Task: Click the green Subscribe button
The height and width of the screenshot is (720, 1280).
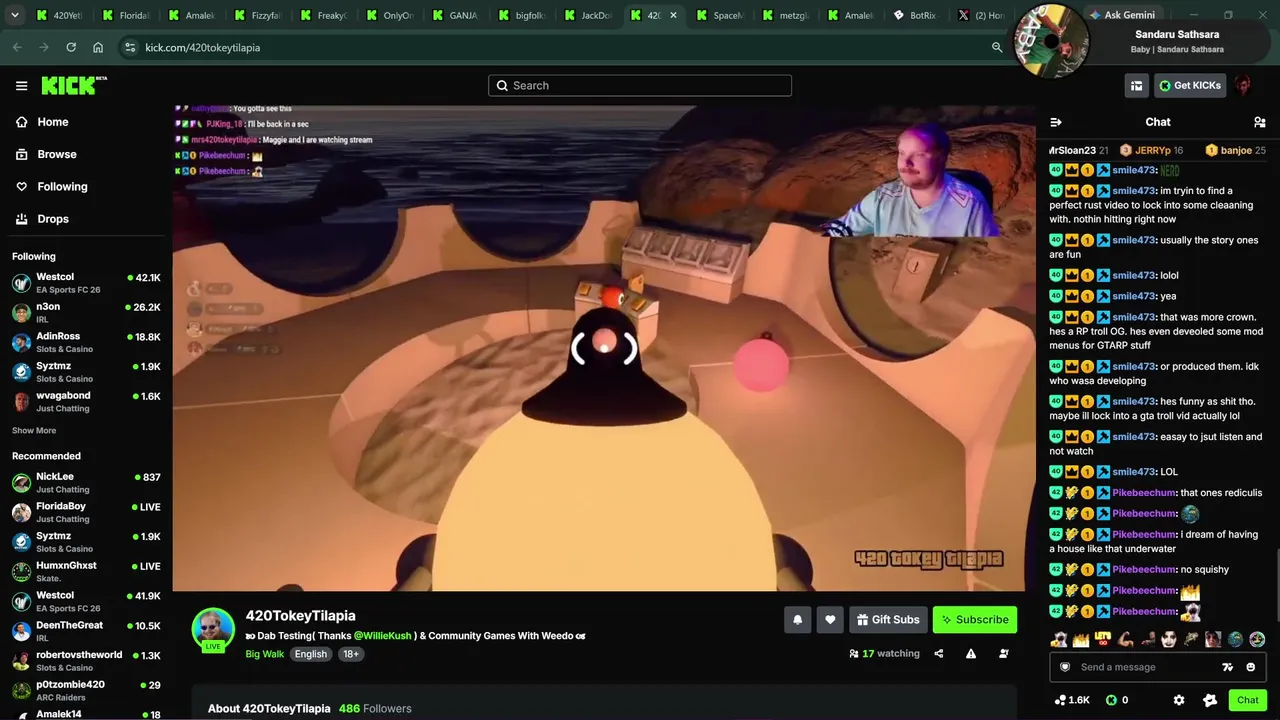Action: [x=975, y=620]
